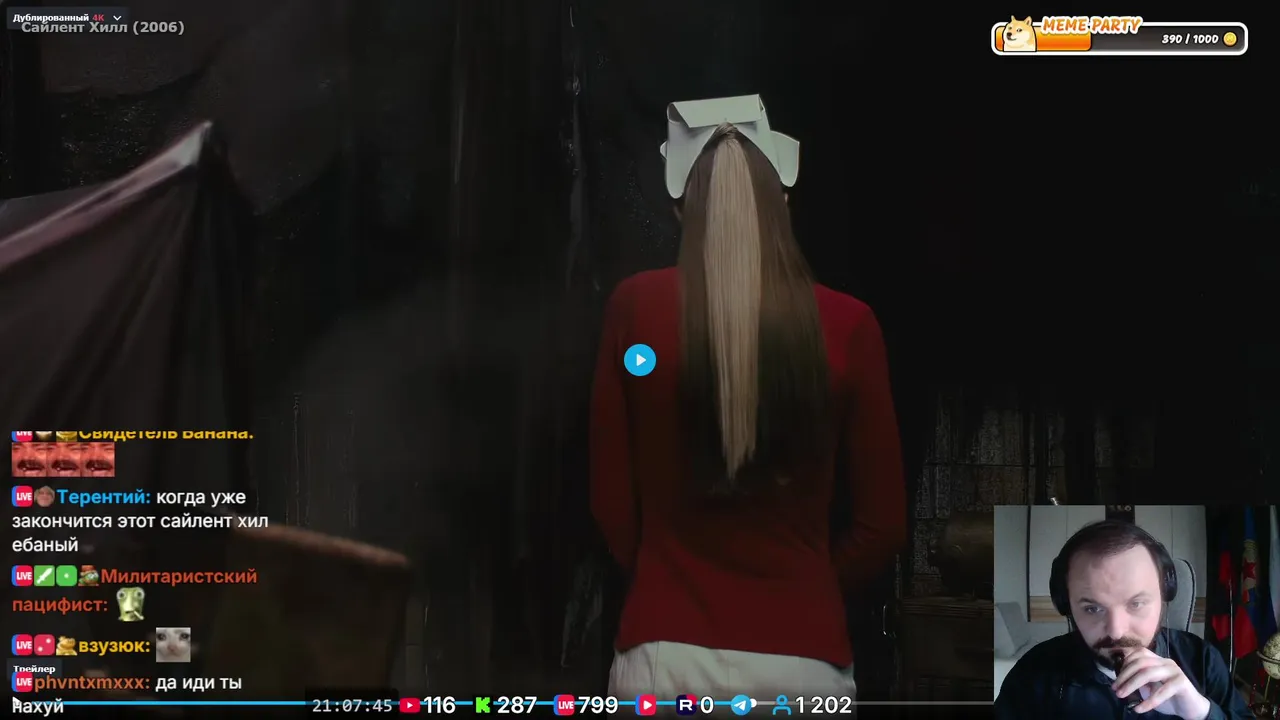Click the LIVE badge beside Терентий
The height and width of the screenshot is (720, 1280).
[22, 497]
